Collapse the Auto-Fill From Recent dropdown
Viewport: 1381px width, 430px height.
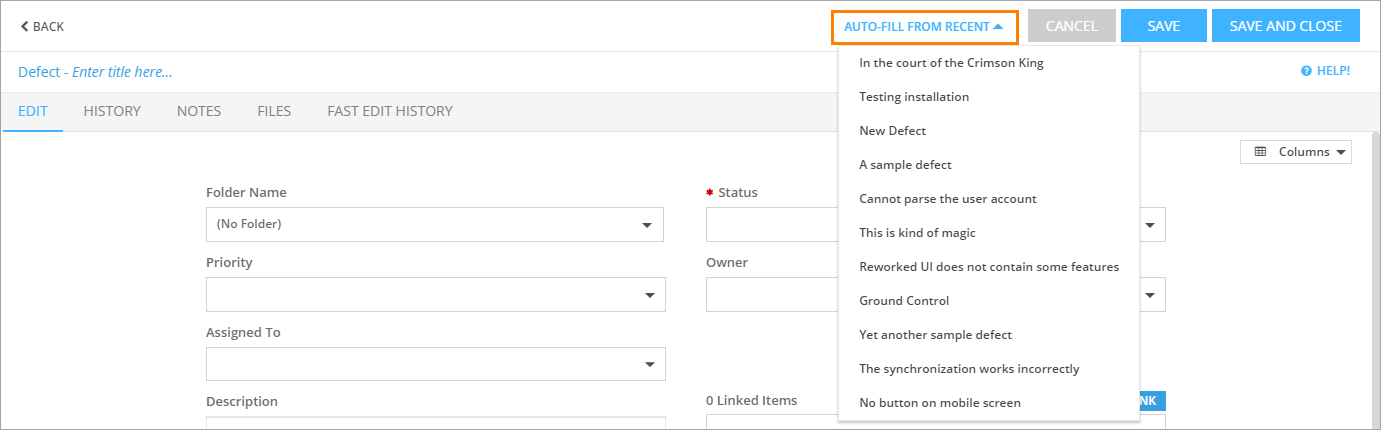(x=923, y=27)
